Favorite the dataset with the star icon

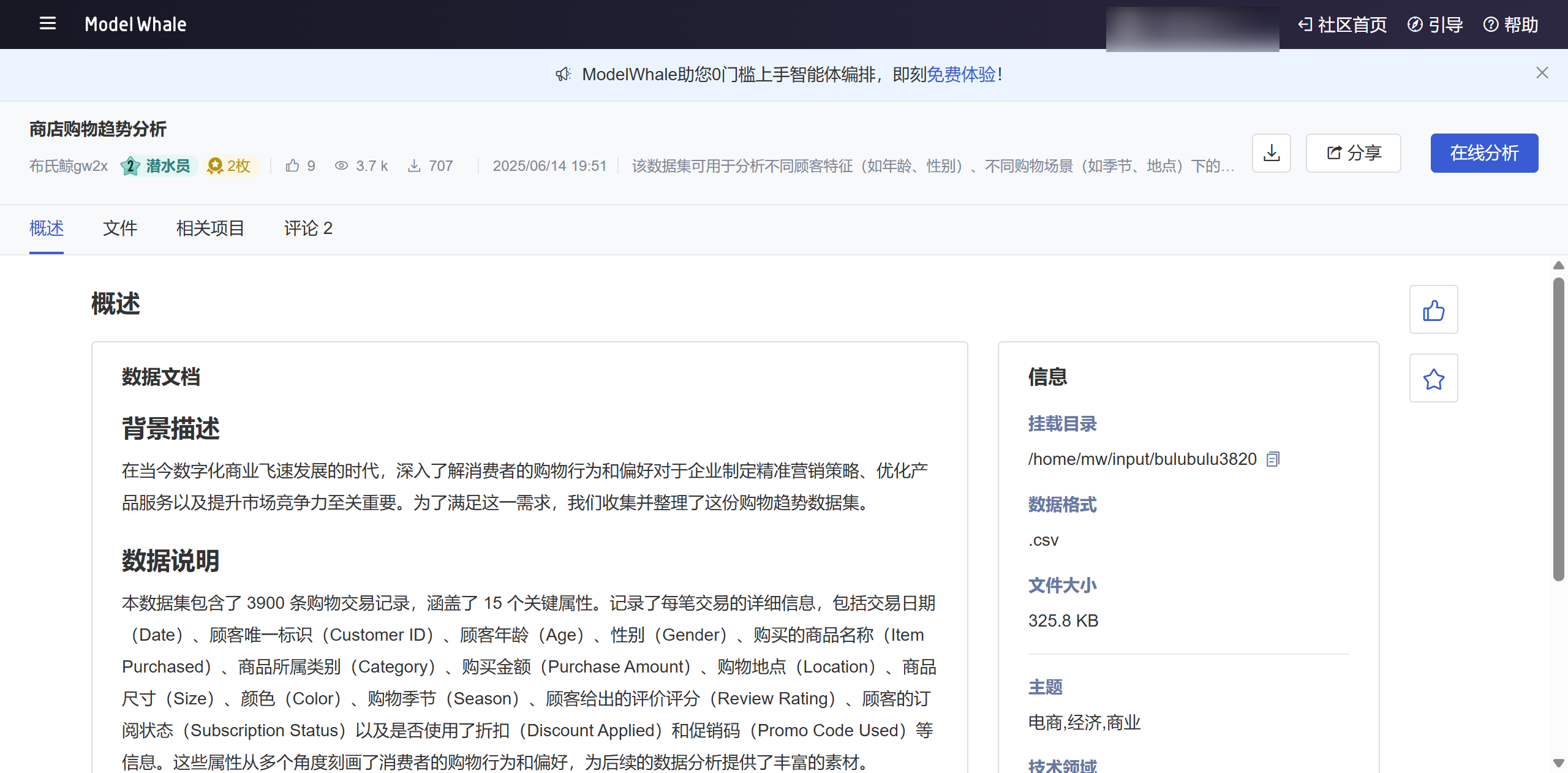pyautogui.click(x=1433, y=379)
